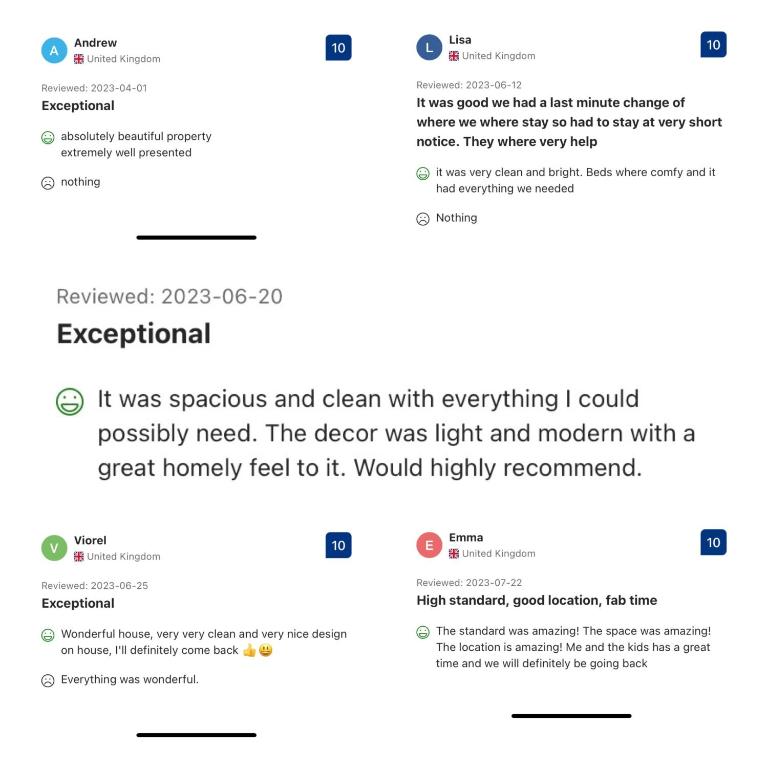The height and width of the screenshot is (768, 768).
Task: Click Emma's score badge of 10
Action: (714, 542)
